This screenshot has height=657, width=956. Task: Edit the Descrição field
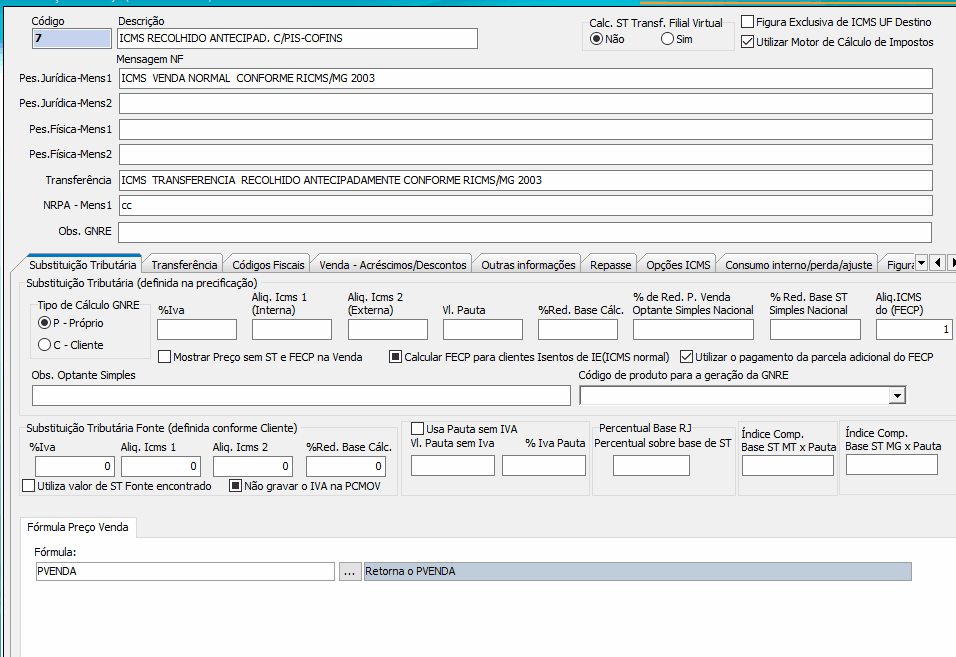[x=298, y=38]
